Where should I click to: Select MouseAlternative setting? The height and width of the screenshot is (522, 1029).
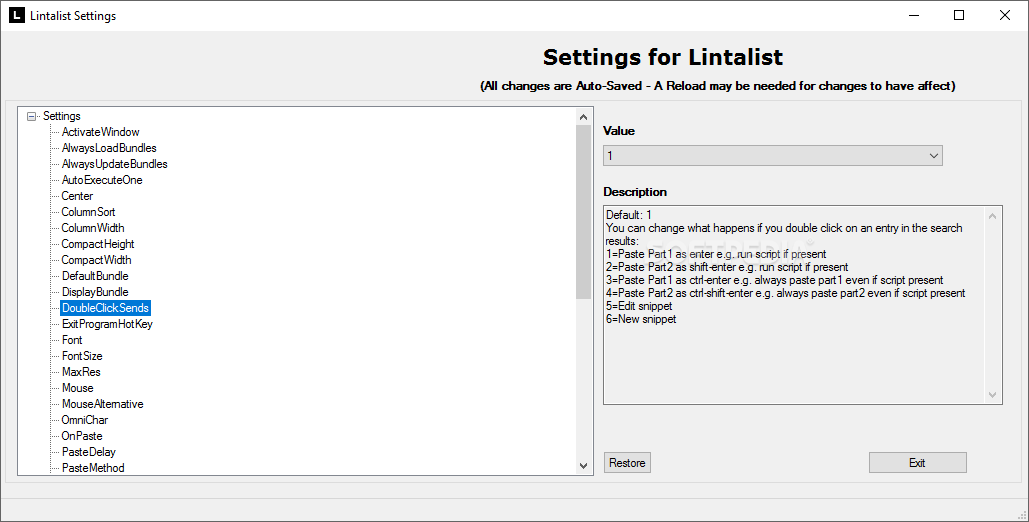tap(102, 404)
